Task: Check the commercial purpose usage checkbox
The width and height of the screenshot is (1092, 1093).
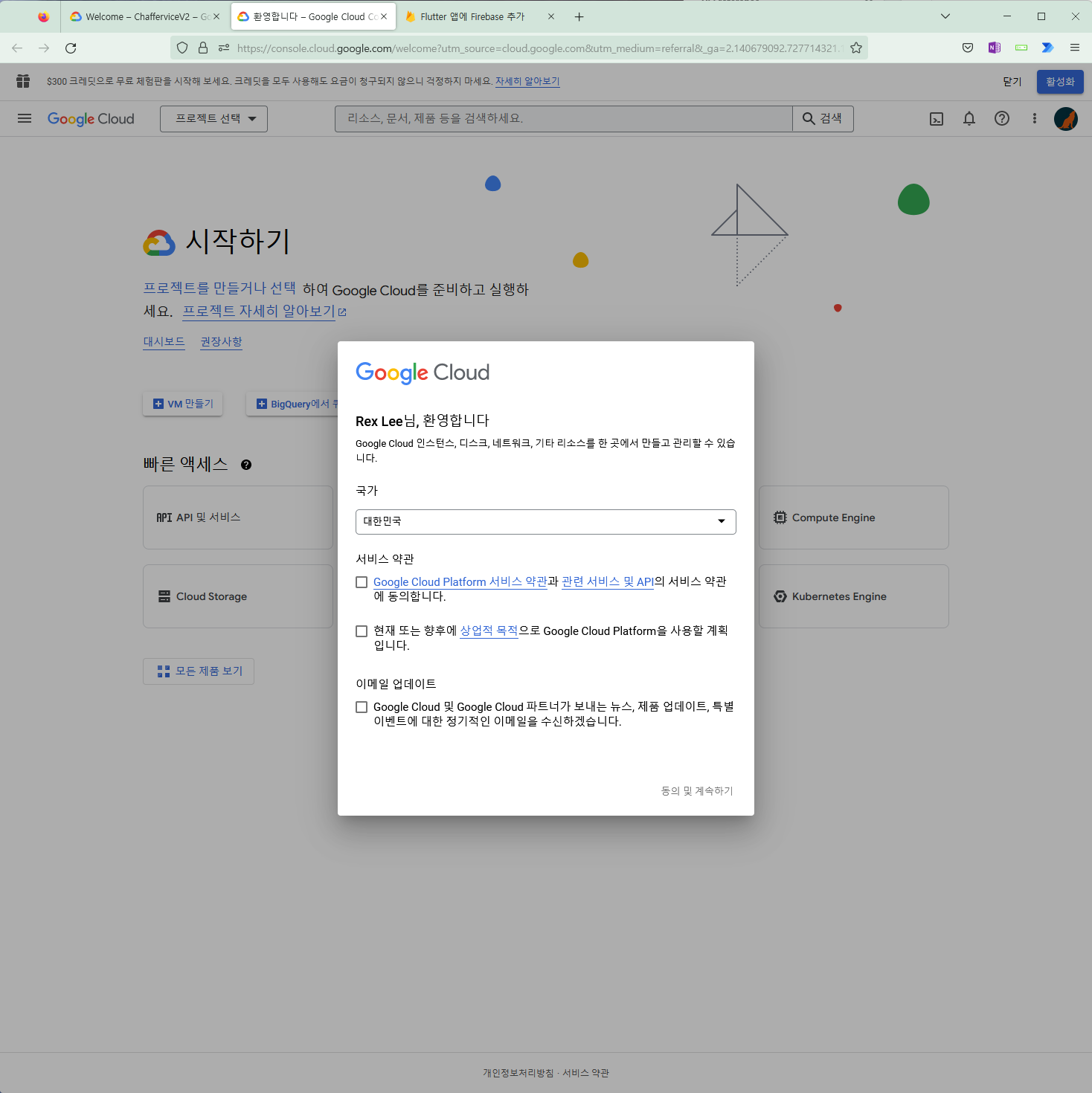Action: pyautogui.click(x=362, y=631)
